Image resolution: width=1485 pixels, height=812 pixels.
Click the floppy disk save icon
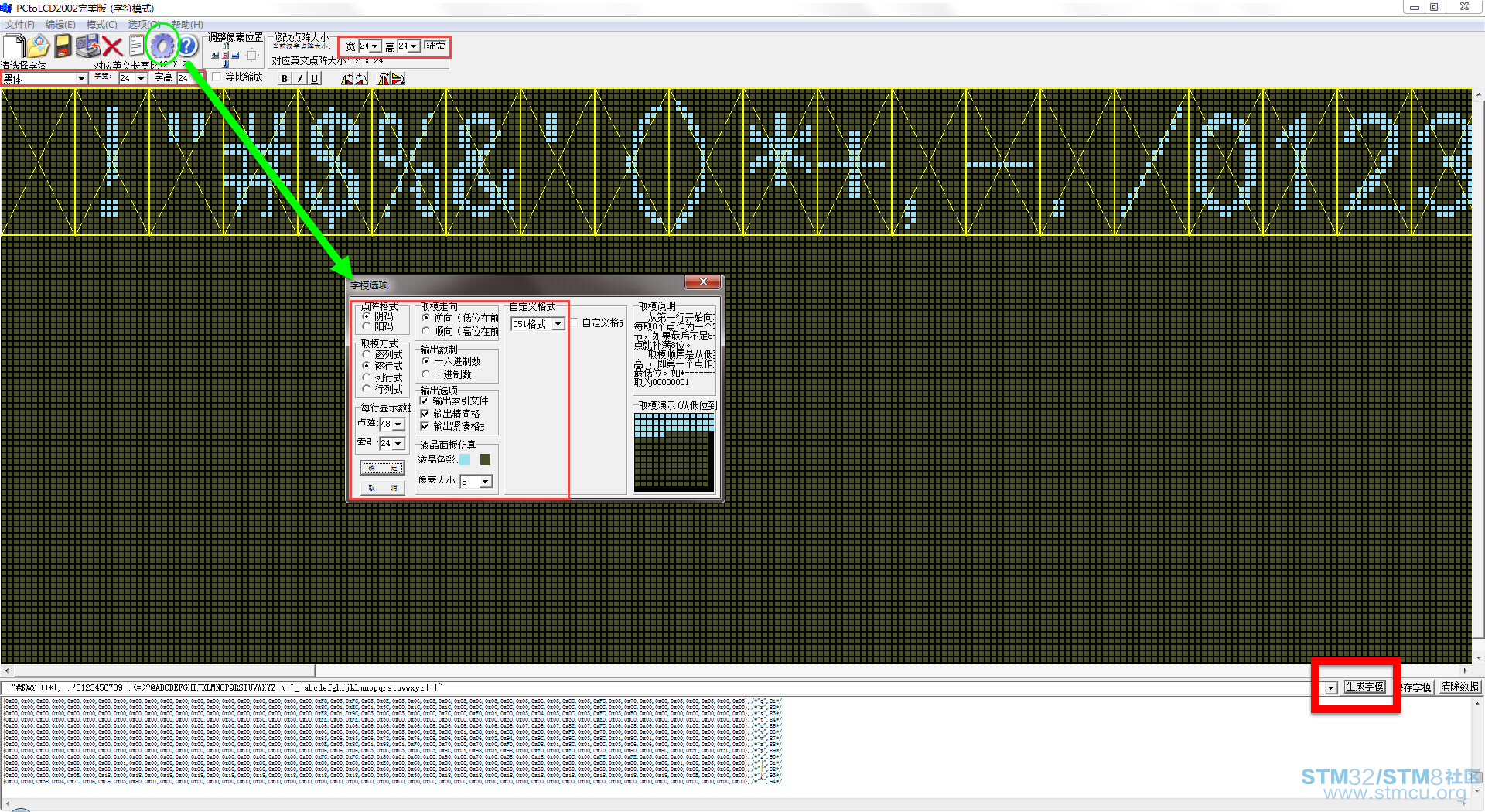(63, 46)
